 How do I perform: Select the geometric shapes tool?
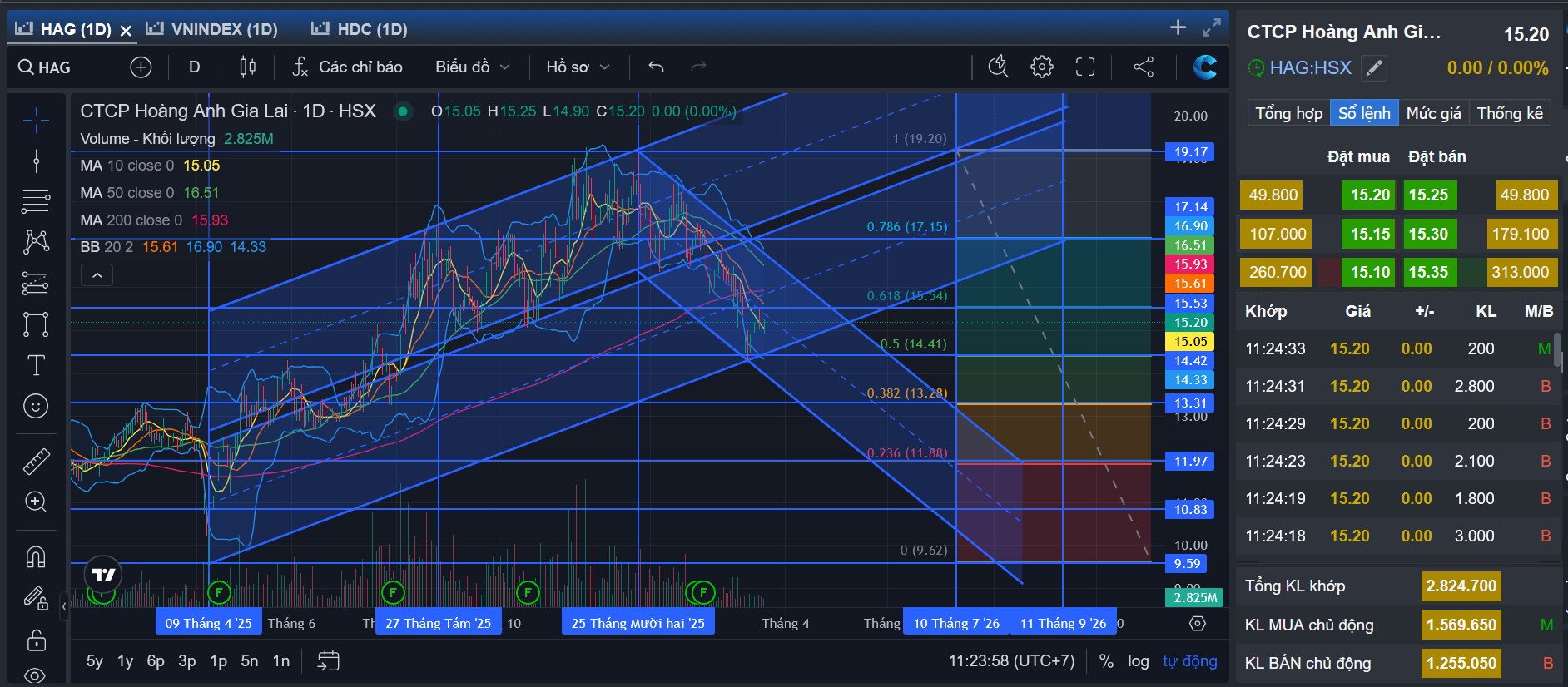pyautogui.click(x=36, y=324)
